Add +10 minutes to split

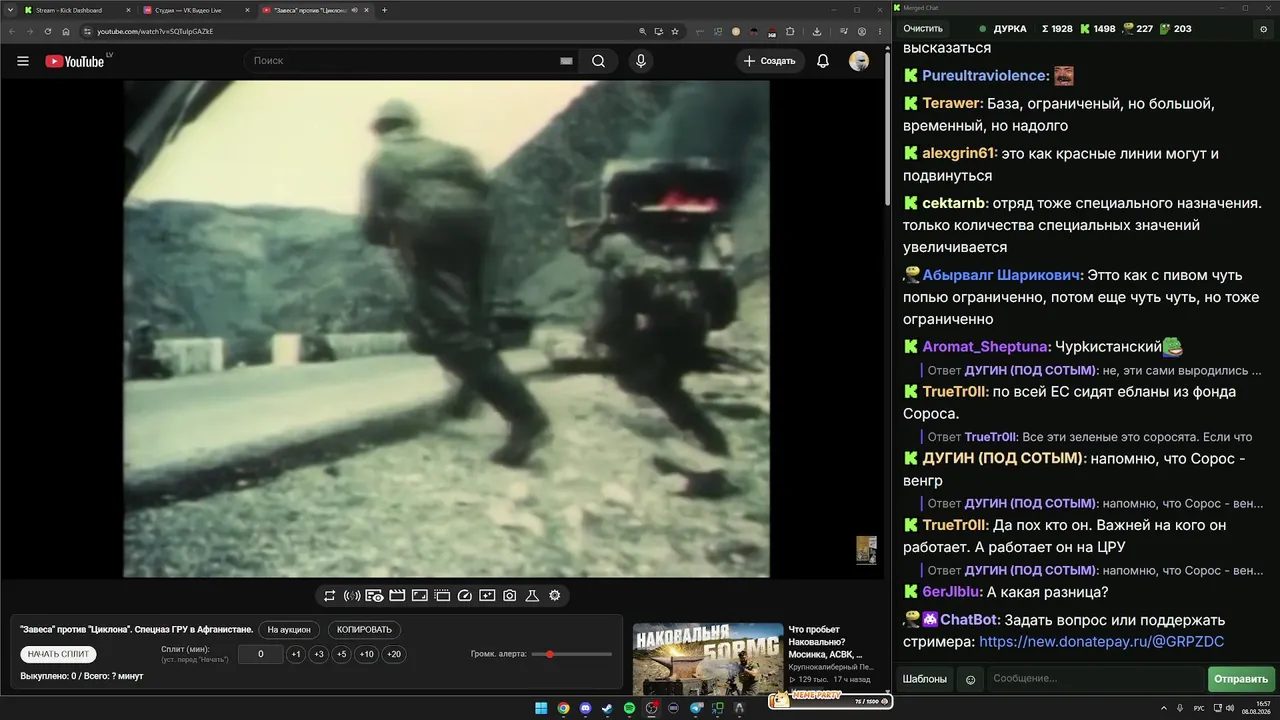(367, 655)
